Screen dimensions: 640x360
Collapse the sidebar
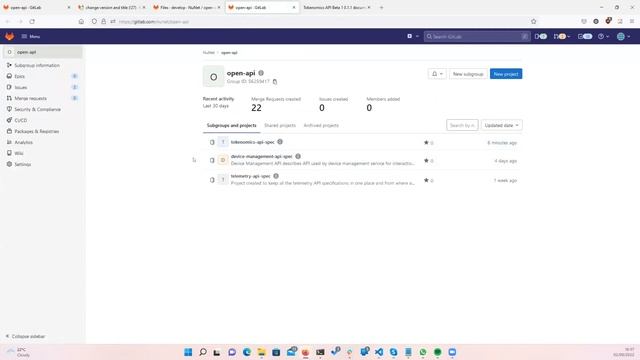click(25, 336)
